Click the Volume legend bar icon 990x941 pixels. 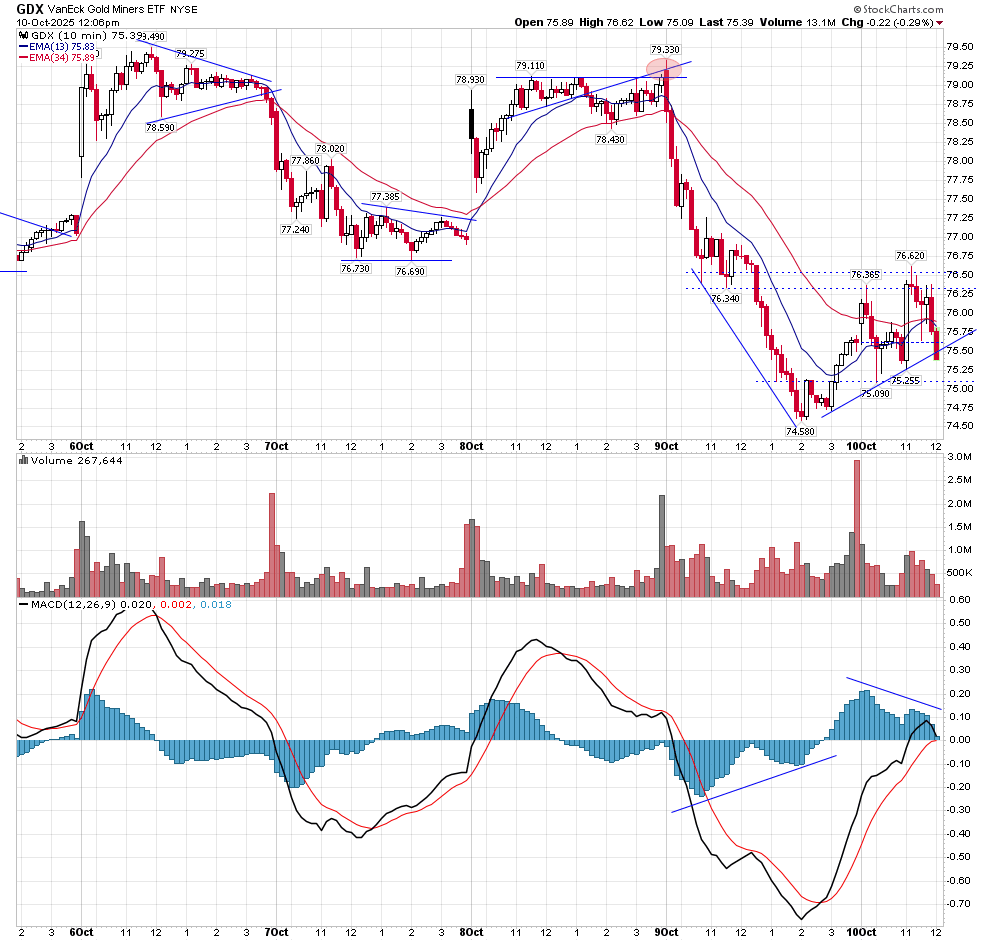25,460
